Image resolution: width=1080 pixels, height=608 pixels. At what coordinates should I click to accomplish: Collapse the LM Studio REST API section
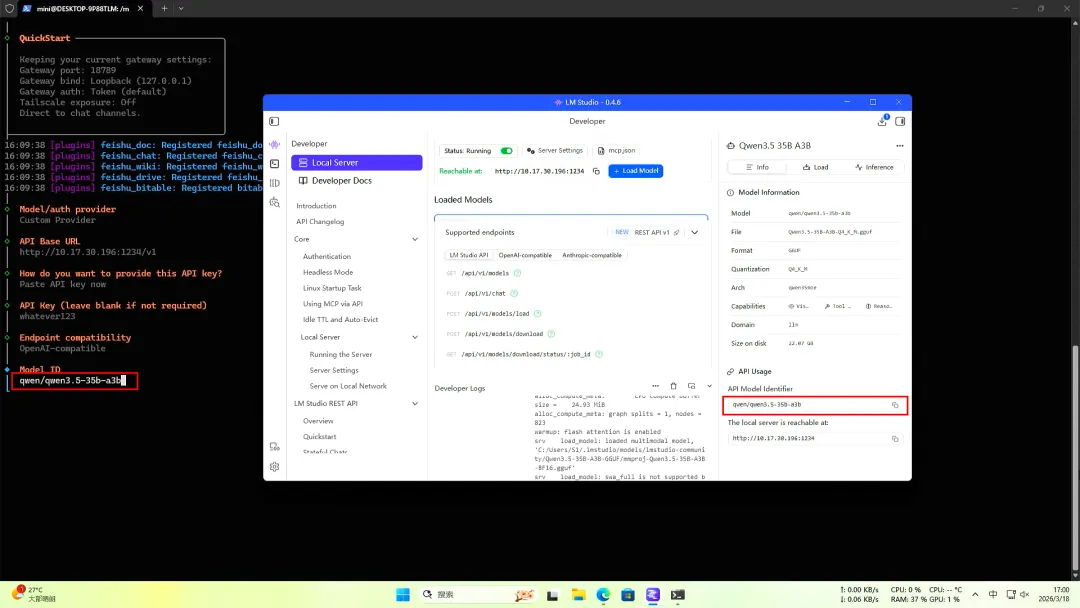(x=415, y=403)
